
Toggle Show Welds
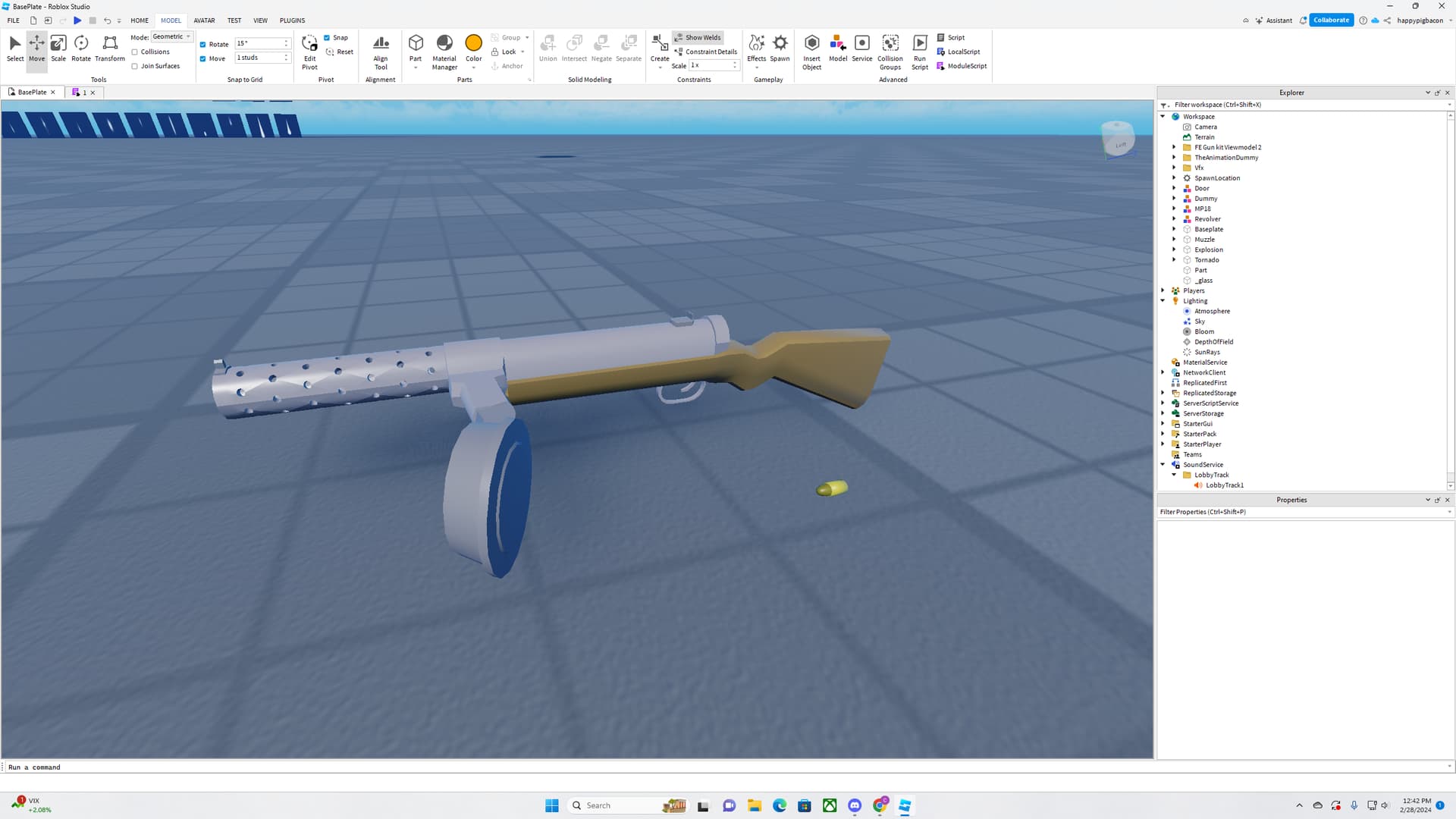tap(697, 37)
